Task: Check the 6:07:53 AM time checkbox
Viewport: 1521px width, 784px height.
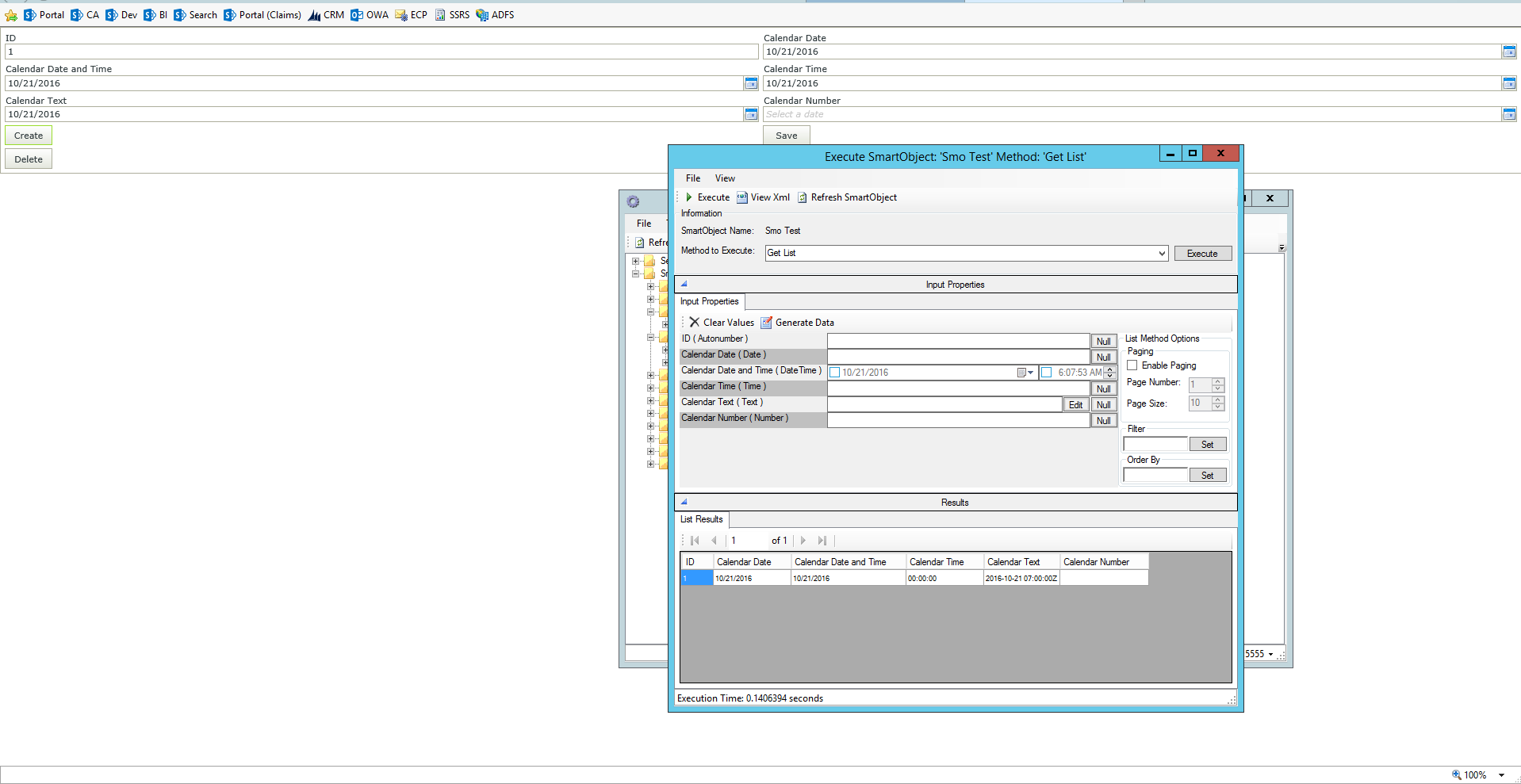Action: (1047, 373)
